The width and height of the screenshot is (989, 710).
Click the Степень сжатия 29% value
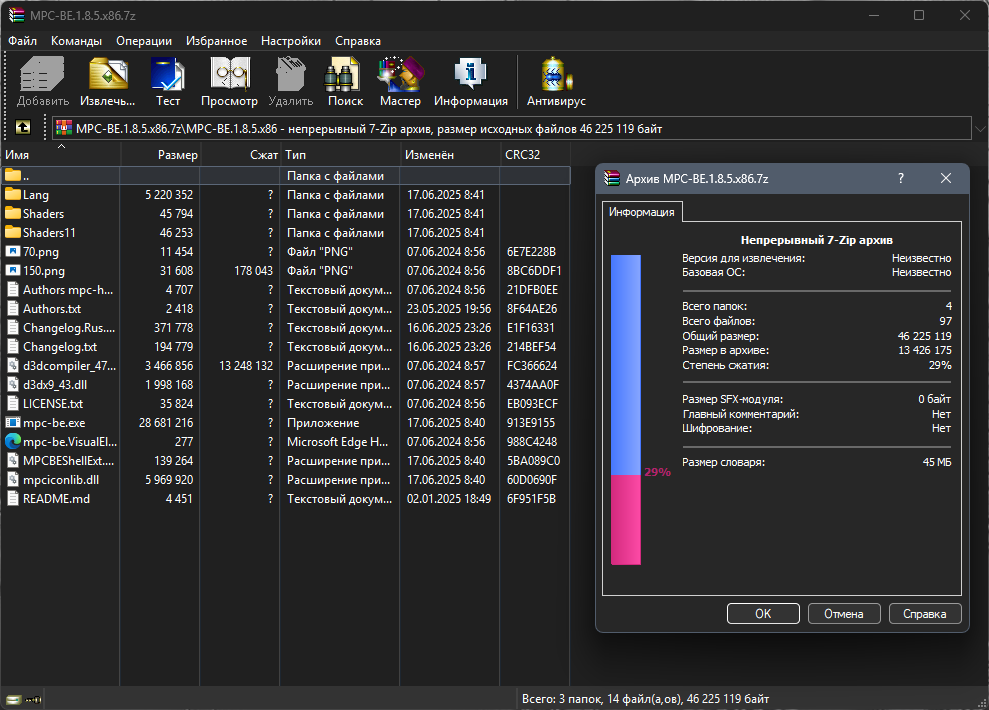[x=940, y=365]
